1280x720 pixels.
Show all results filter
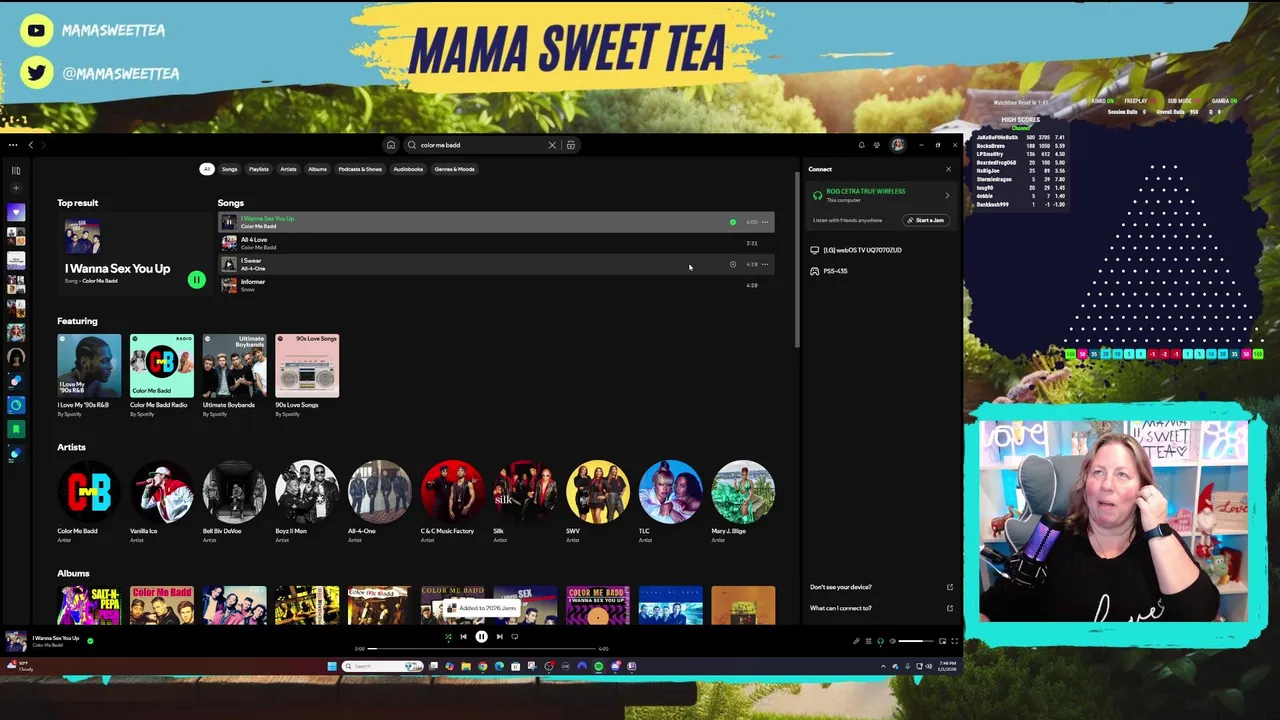tap(206, 169)
